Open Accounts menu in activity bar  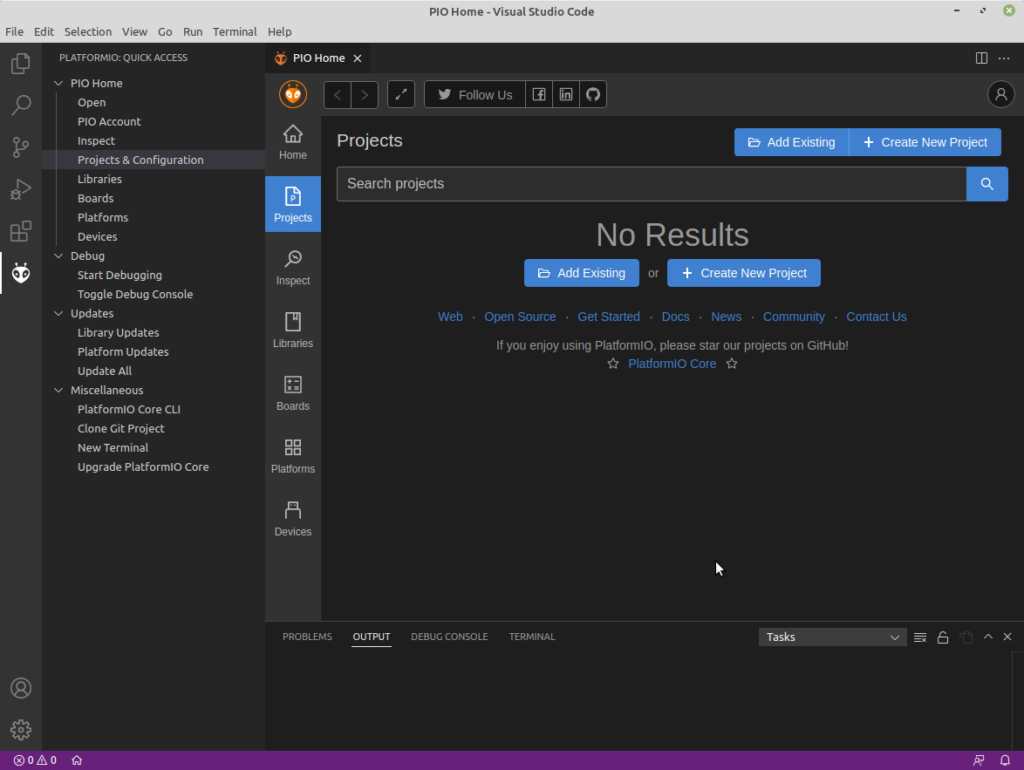tap(21, 688)
